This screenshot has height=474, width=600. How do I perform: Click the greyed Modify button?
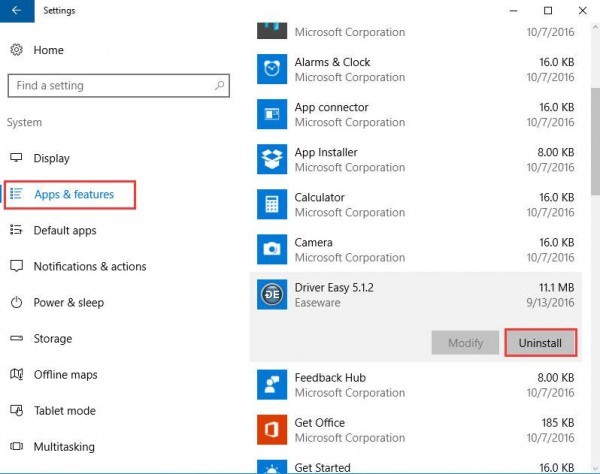point(465,343)
